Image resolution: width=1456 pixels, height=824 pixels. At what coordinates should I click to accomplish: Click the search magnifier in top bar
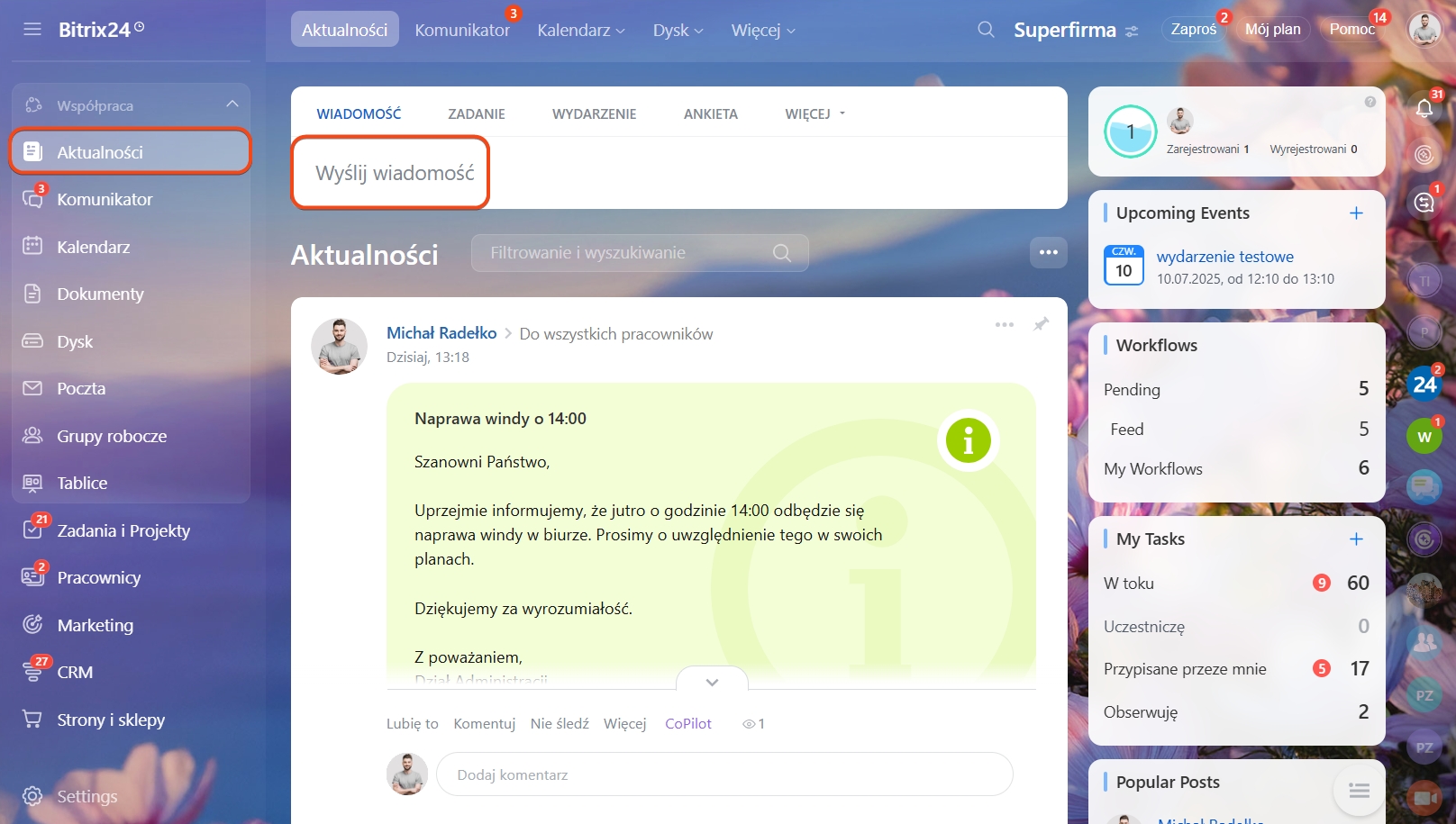(987, 30)
